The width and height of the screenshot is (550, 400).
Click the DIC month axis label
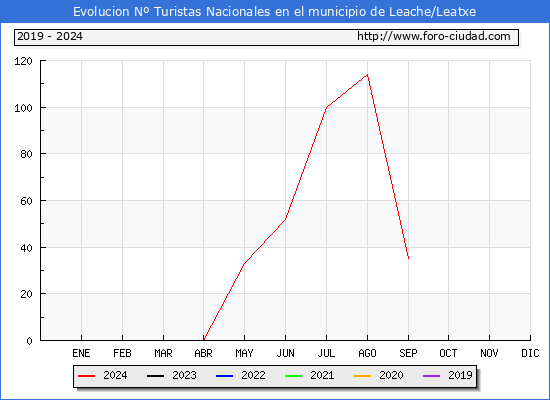coord(530,353)
